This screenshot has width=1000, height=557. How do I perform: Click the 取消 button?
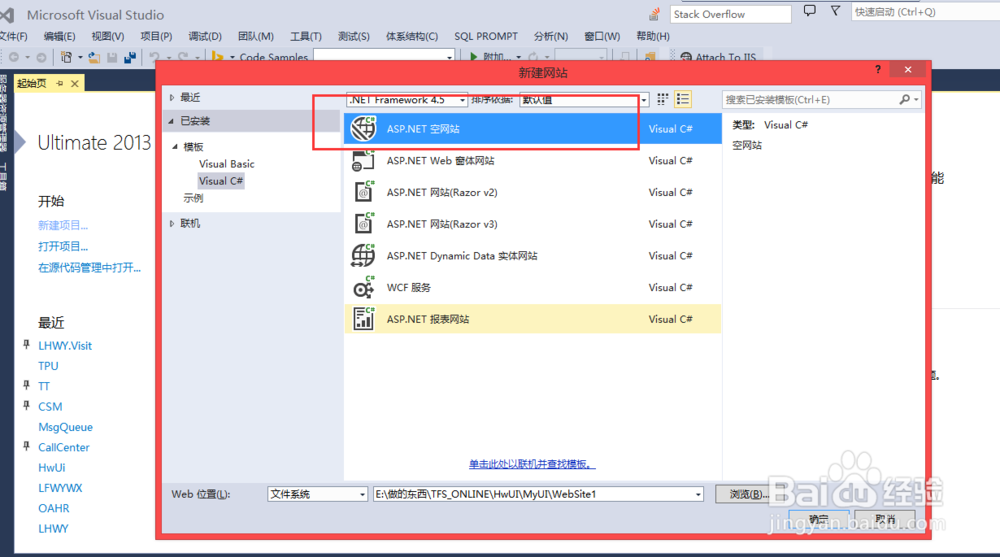885,519
